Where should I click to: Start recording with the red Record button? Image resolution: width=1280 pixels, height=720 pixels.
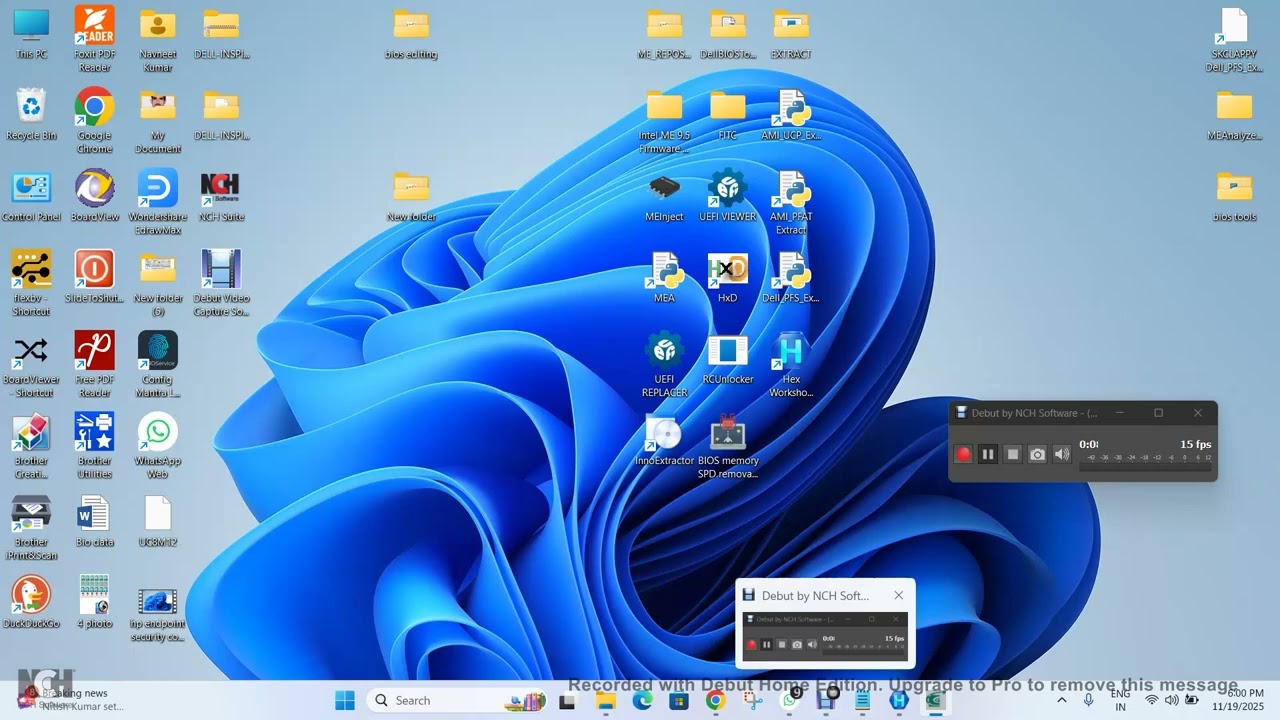pos(963,454)
